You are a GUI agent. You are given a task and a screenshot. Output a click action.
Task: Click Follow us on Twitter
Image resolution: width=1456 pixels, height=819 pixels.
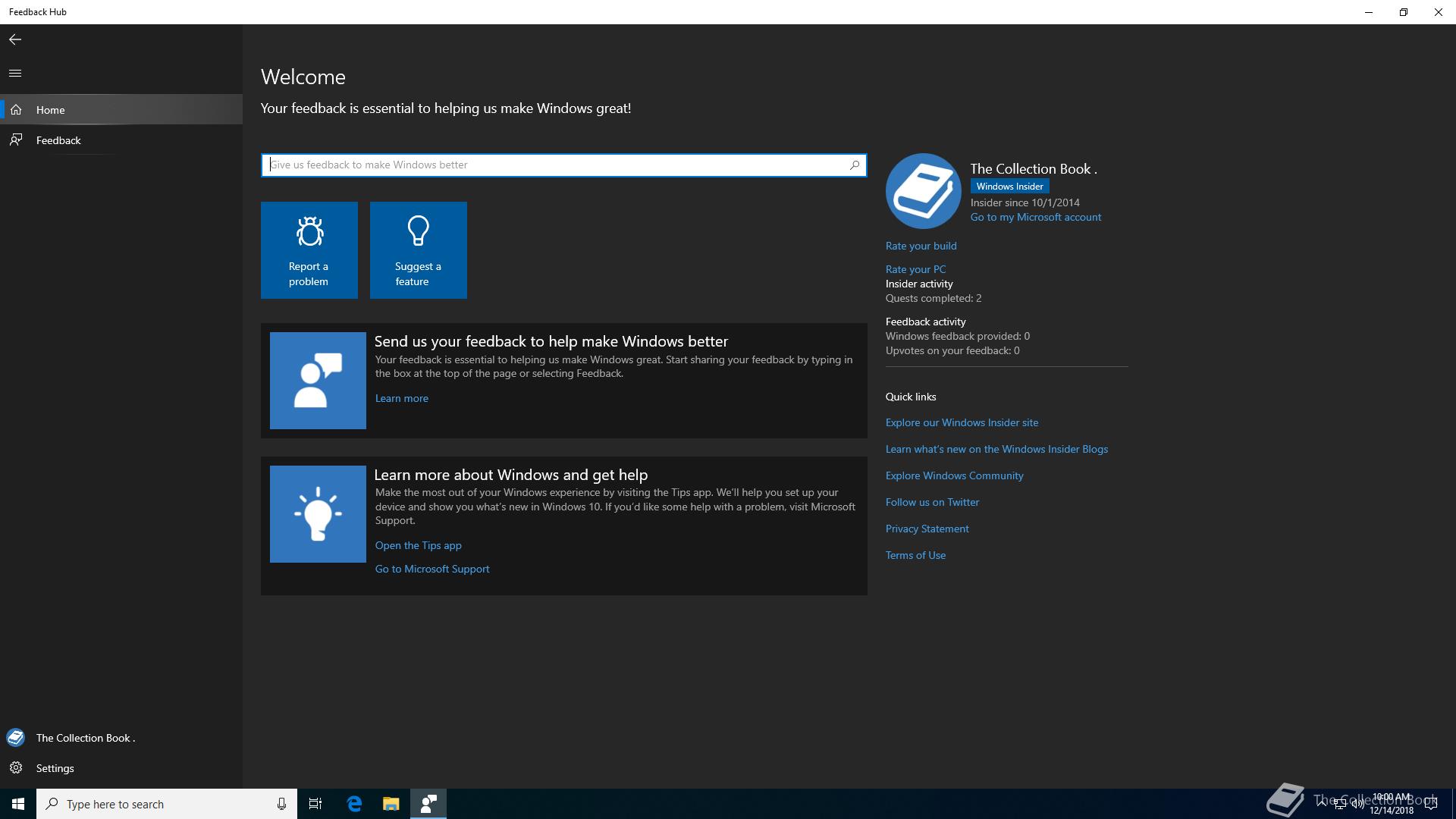[x=933, y=502]
